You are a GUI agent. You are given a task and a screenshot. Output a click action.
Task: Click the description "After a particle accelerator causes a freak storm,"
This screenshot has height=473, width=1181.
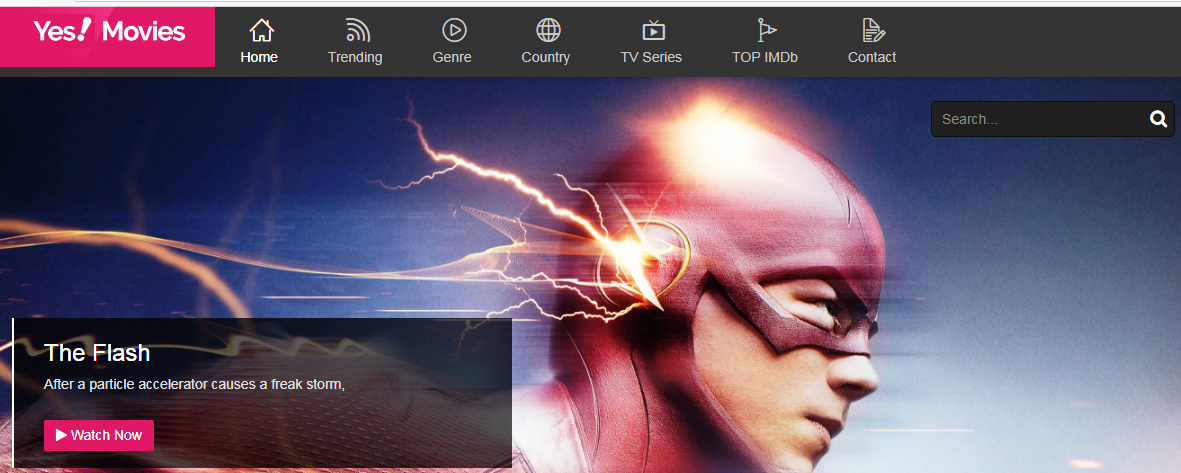tap(194, 384)
